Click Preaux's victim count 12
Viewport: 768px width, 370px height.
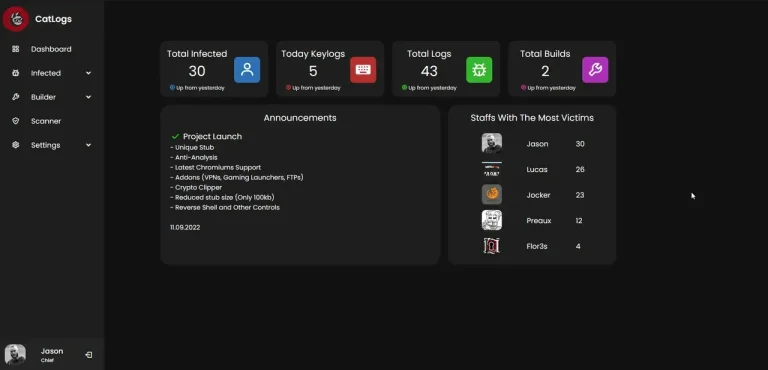(579, 221)
